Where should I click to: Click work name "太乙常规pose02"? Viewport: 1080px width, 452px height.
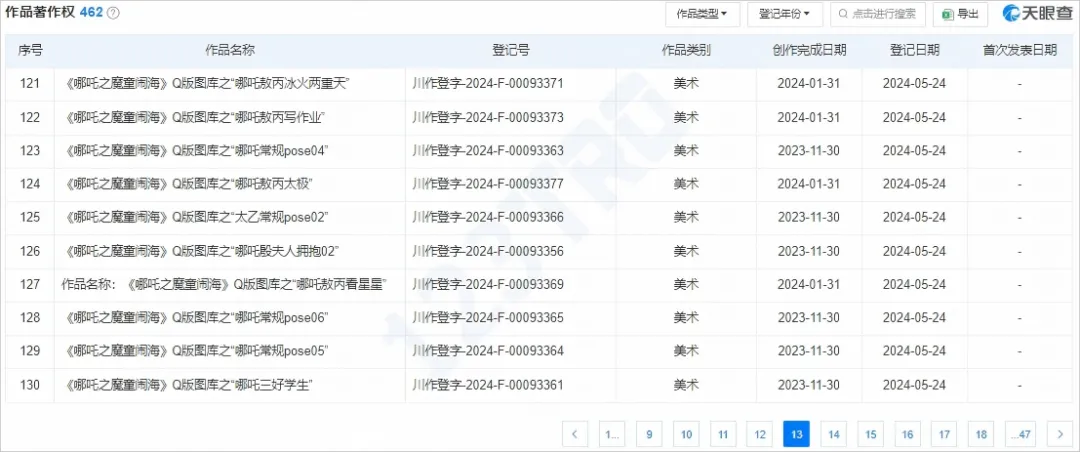(197, 218)
